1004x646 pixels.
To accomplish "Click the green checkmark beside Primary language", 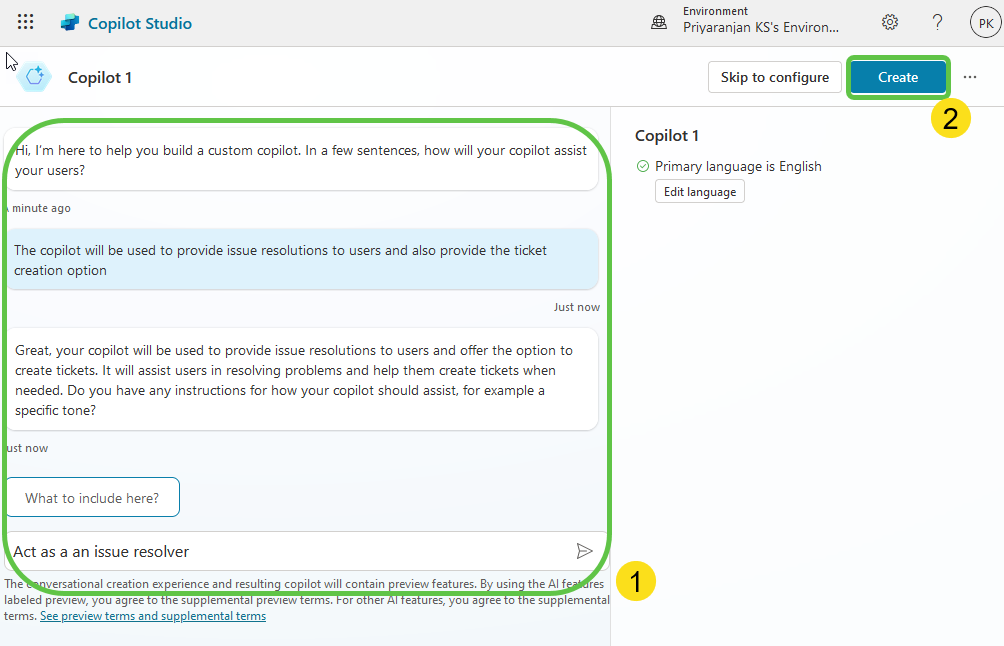I will pyautogui.click(x=641, y=166).
